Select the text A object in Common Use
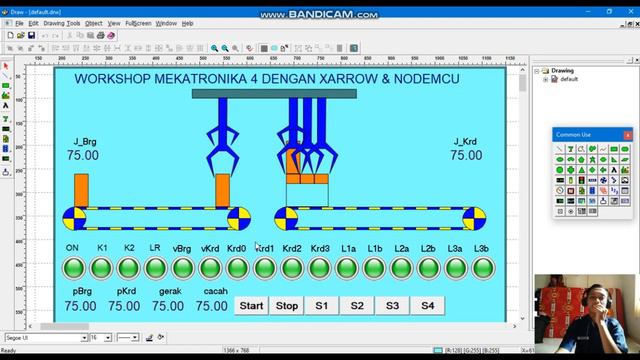 pyautogui.click(x=614, y=170)
